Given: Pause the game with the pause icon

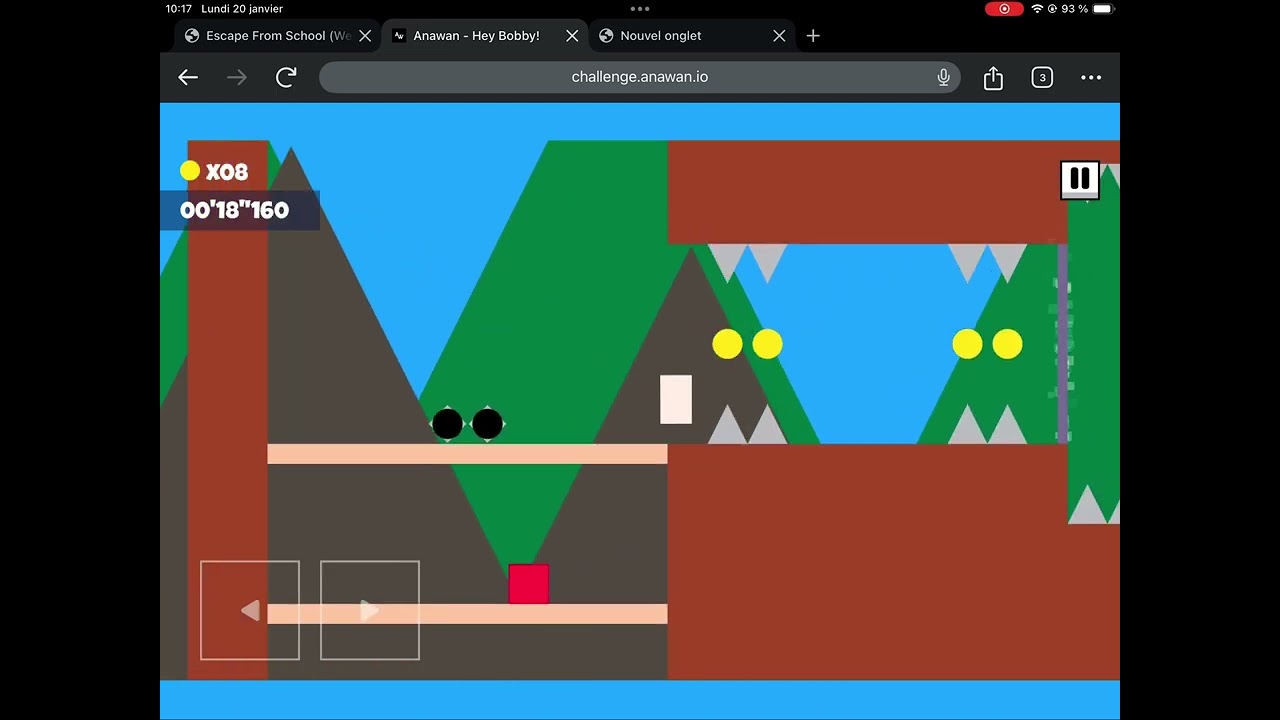Looking at the screenshot, I should (1079, 180).
